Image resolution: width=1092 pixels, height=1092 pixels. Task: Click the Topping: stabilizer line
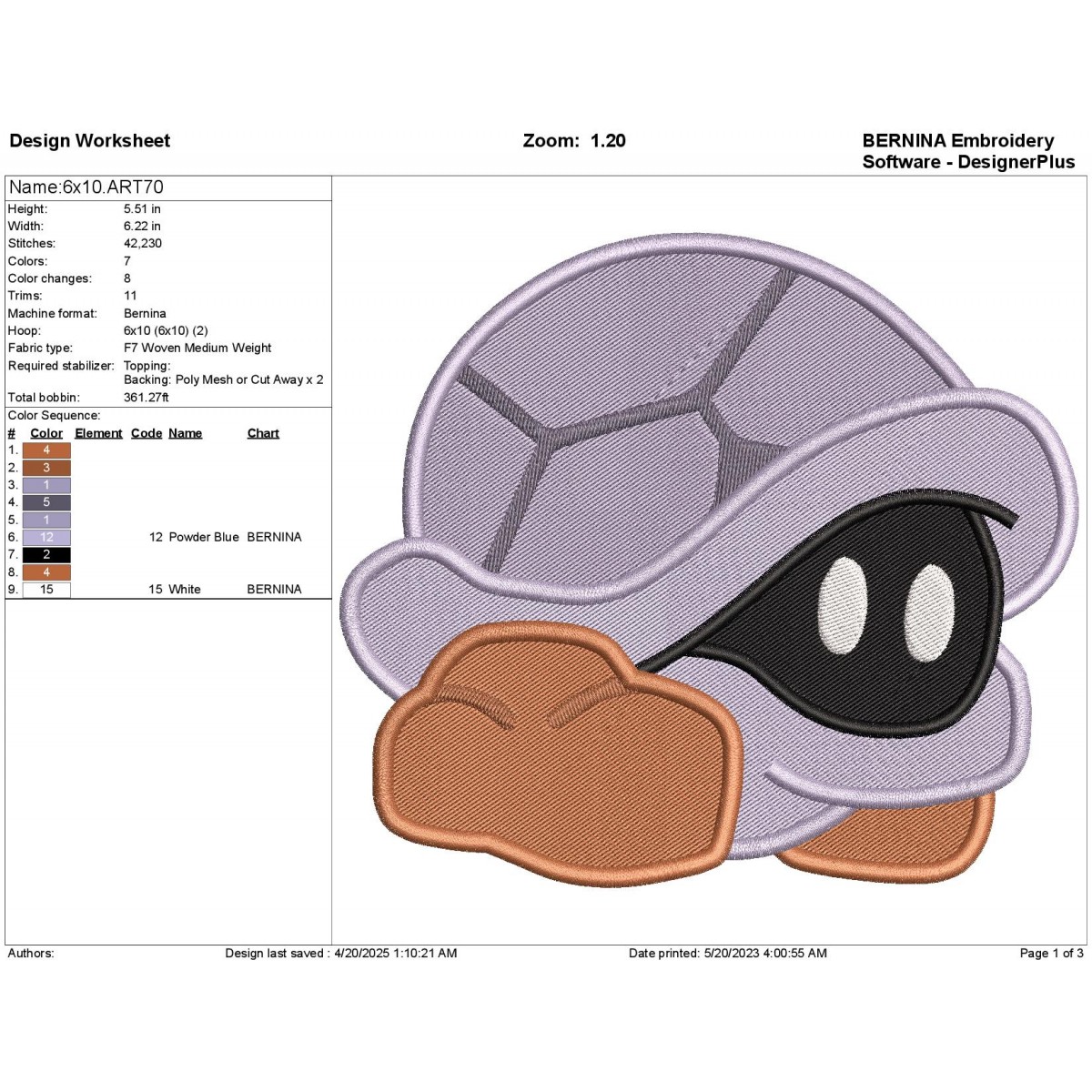point(147,366)
